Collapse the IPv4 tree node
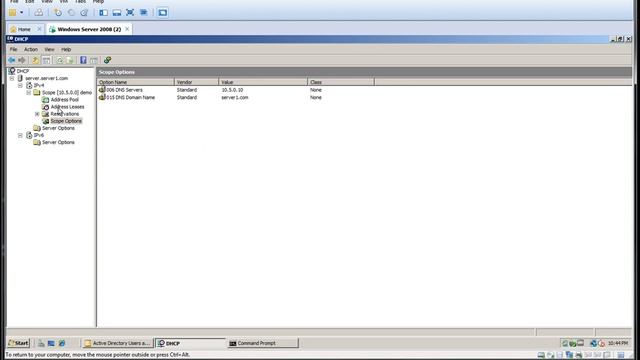Viewport: 640px width, 360px height. coord(20,86)
